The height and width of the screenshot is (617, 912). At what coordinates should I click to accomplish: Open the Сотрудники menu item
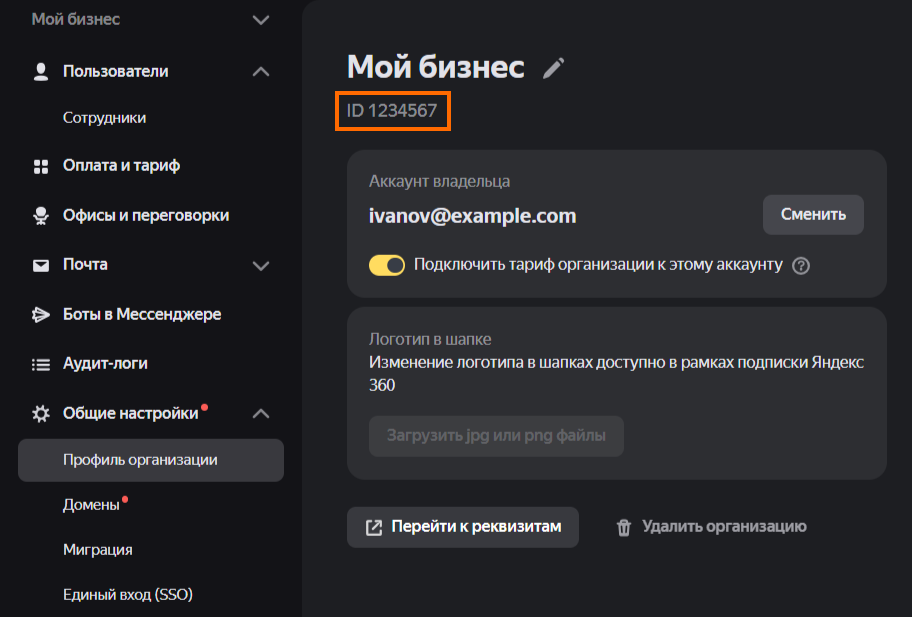pyautogui.click(x=105, y=118)
